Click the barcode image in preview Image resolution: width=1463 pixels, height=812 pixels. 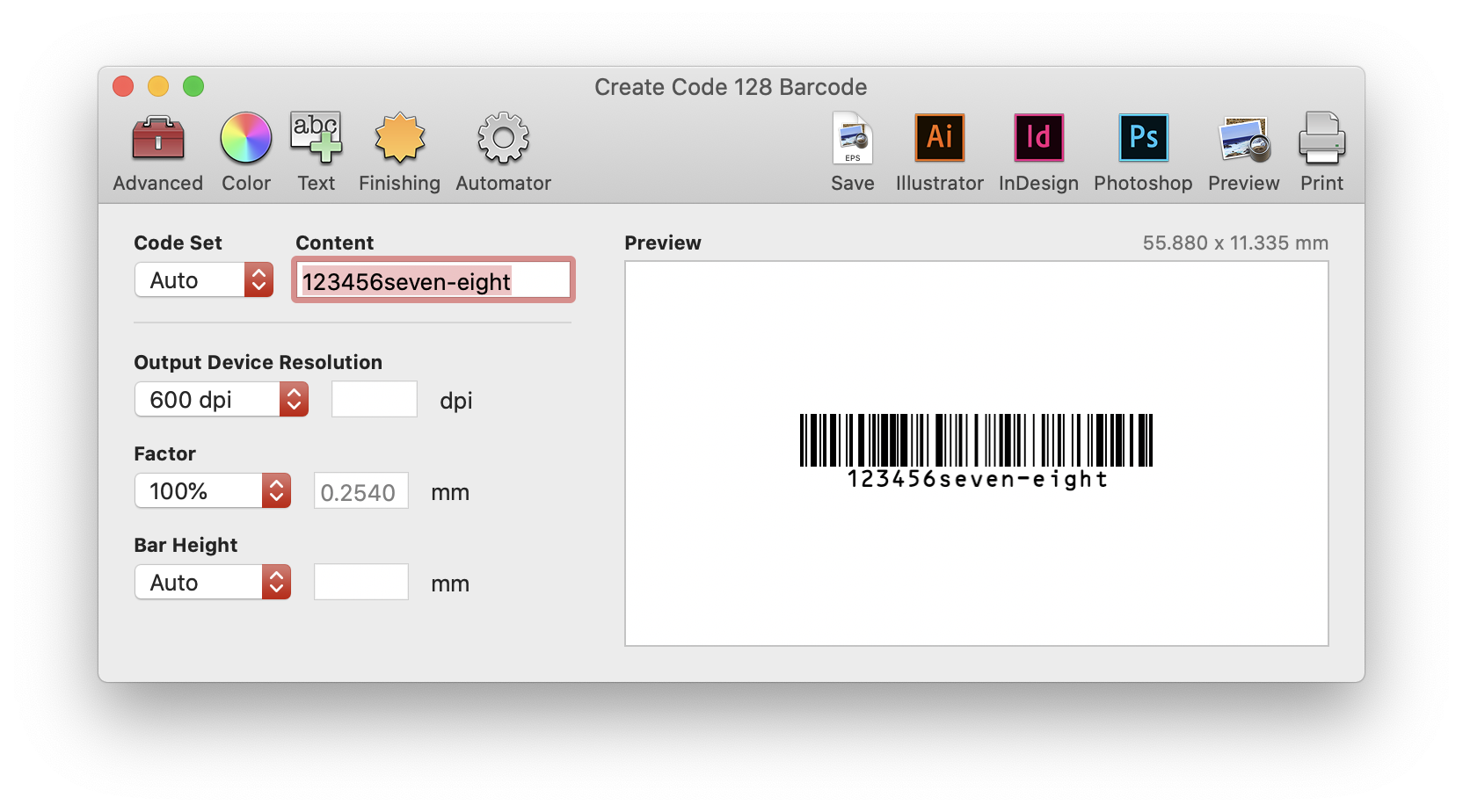(976, 441)
